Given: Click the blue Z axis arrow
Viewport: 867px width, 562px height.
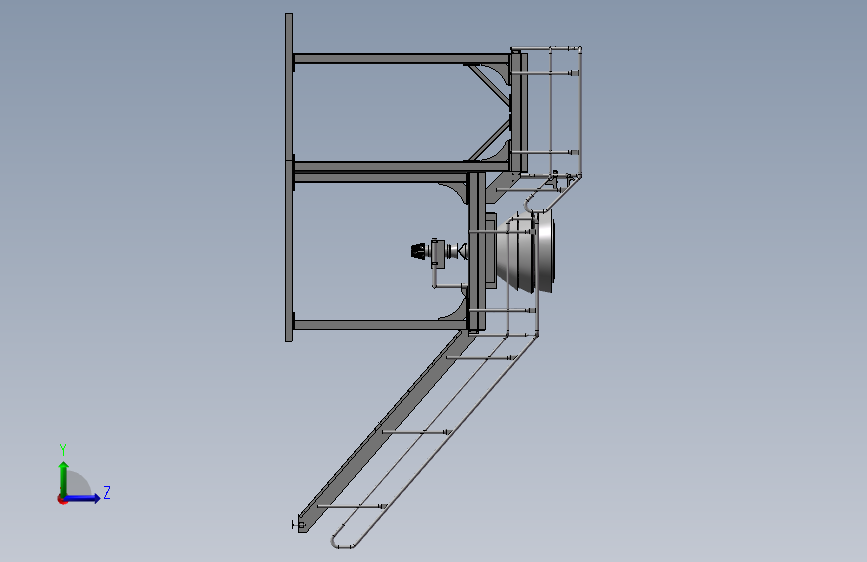Looking at the screenshot, I should click(83, 498).
